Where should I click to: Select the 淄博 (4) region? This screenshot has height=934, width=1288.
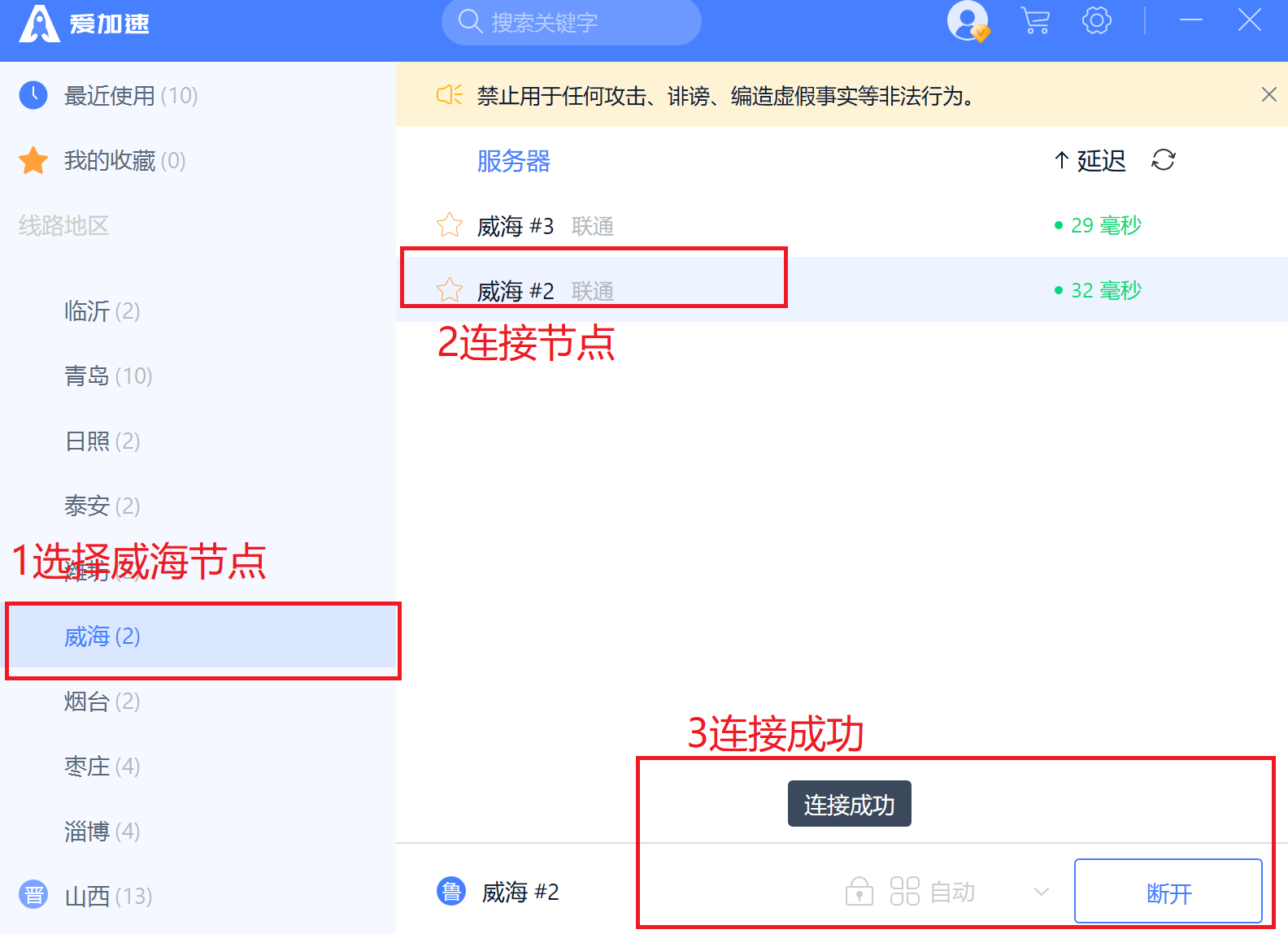[x=198, y=832]
